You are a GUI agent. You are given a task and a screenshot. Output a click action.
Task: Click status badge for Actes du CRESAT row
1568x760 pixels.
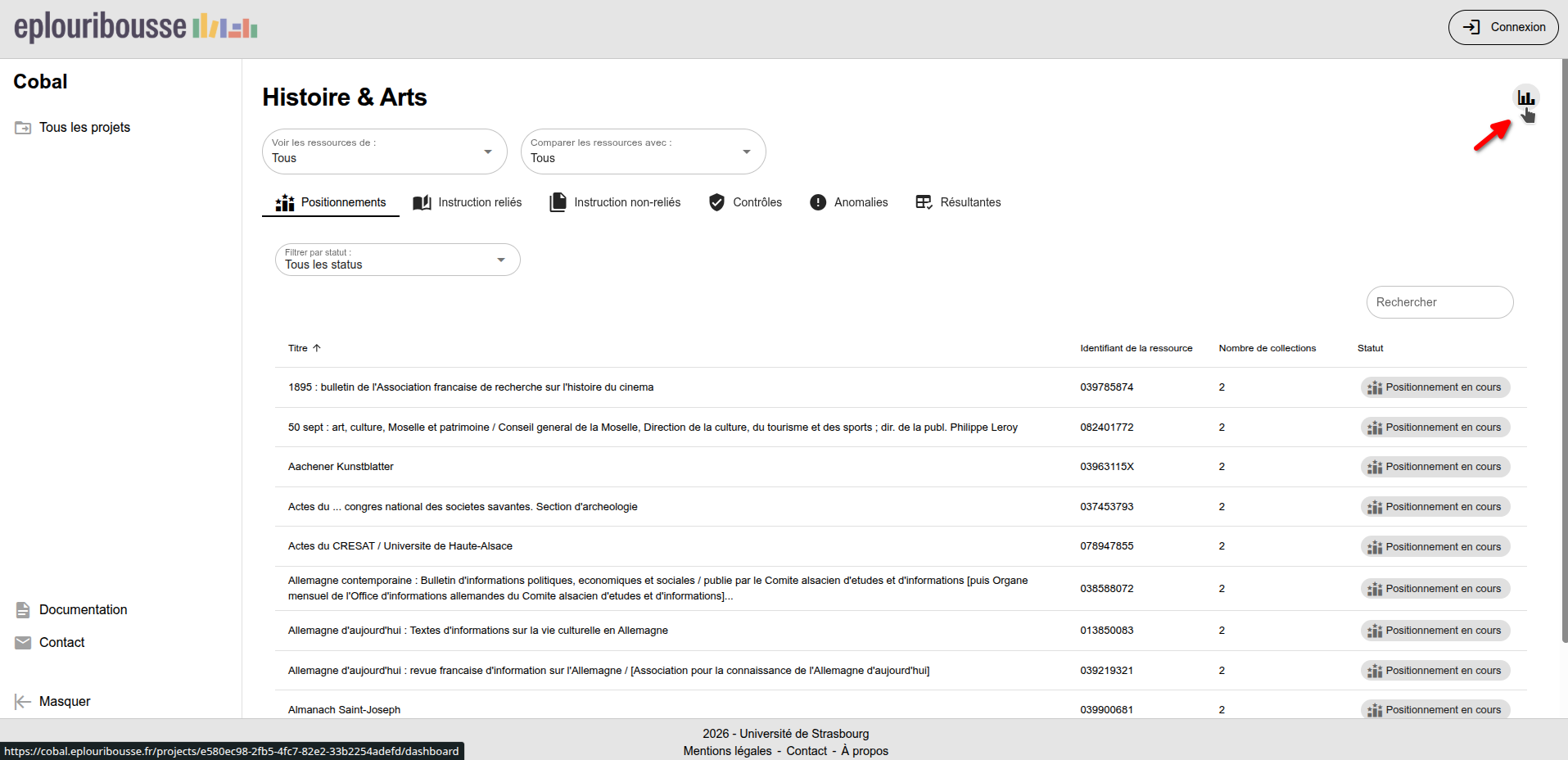[x=1435, y=546]
